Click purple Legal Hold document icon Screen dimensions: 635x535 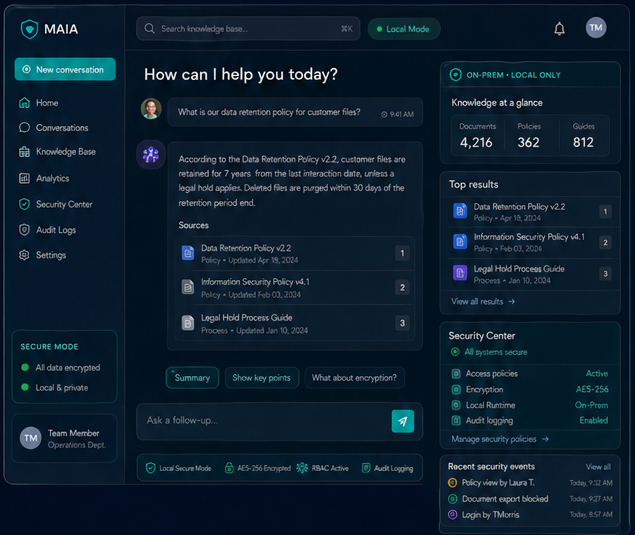point(460,273)
